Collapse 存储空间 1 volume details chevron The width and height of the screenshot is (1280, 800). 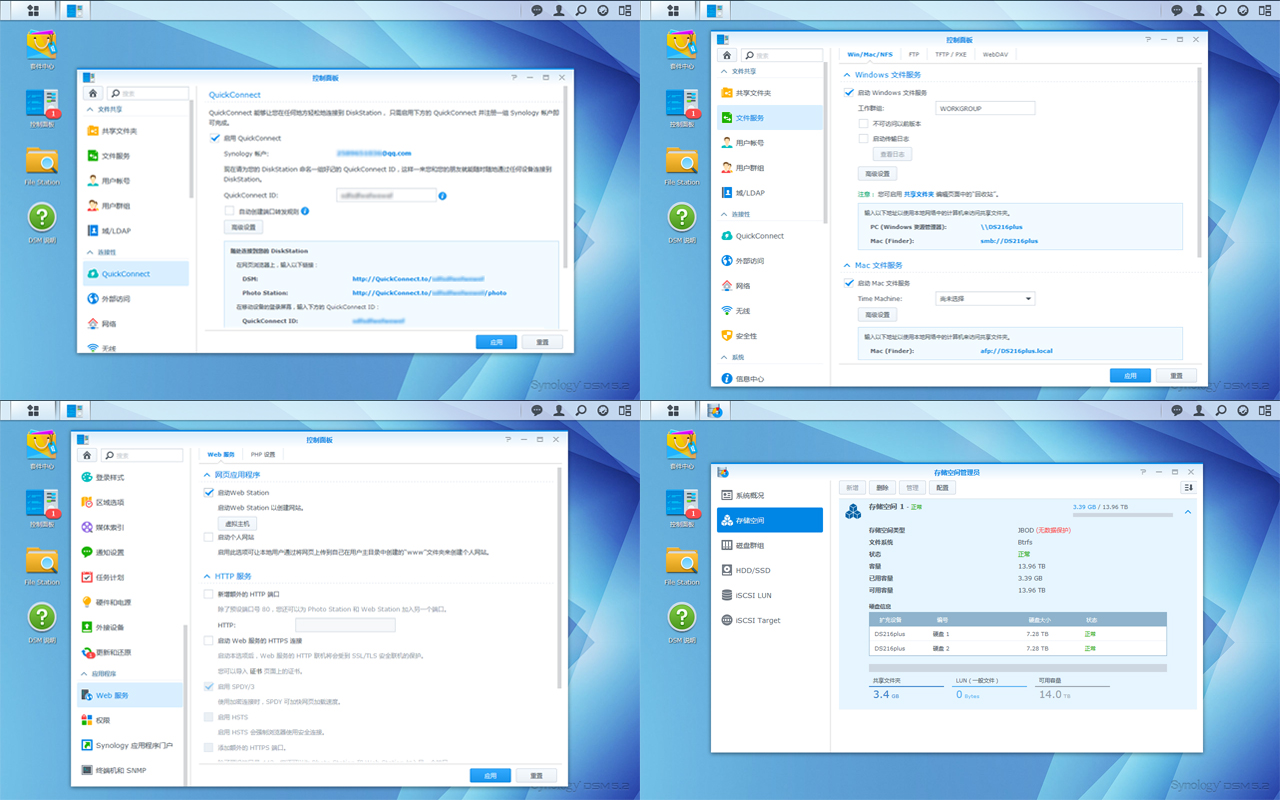pos(1187,511)
